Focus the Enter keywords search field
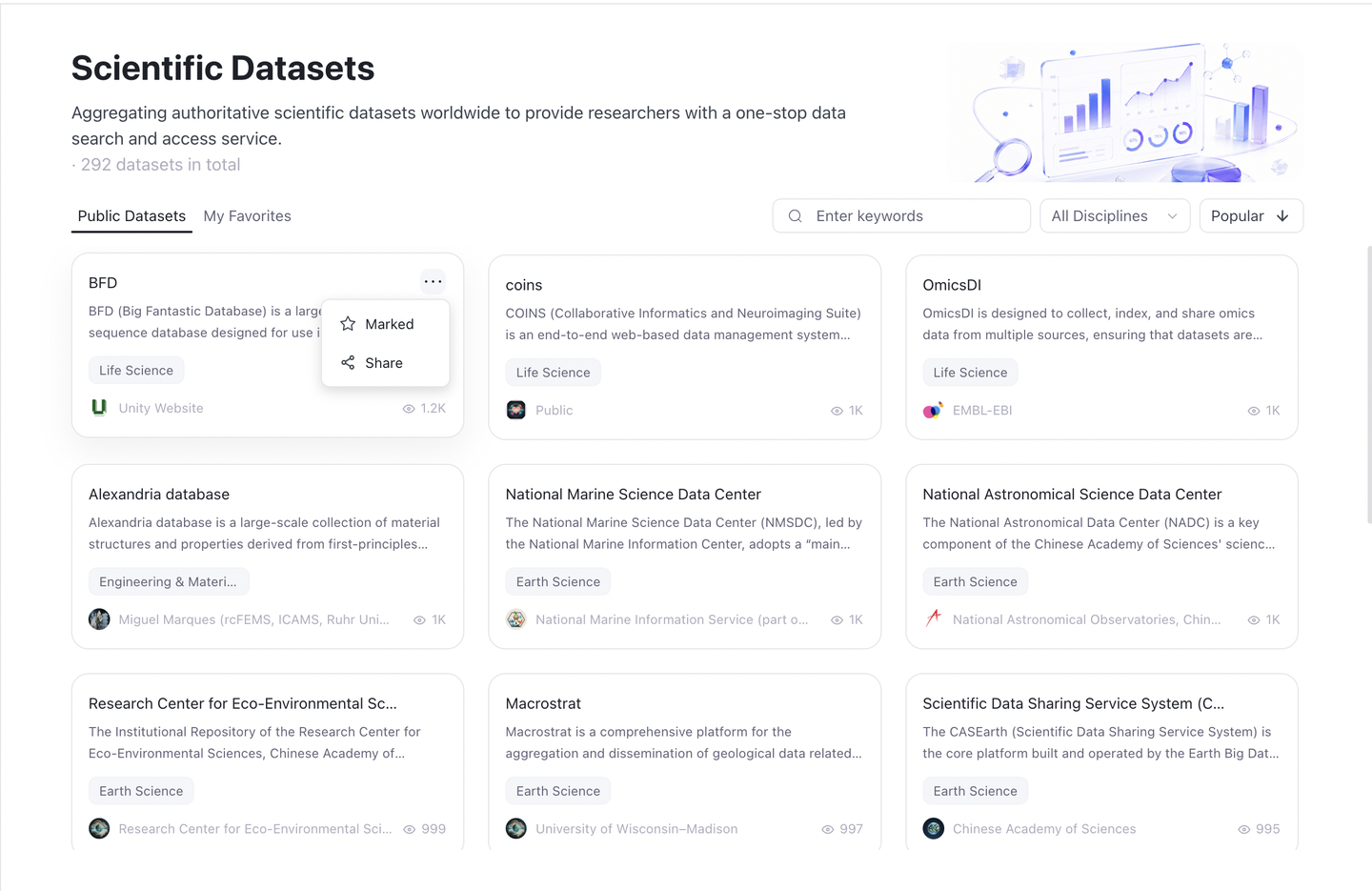This screenshot has width=1372, height=891. (x=901, y=216)
